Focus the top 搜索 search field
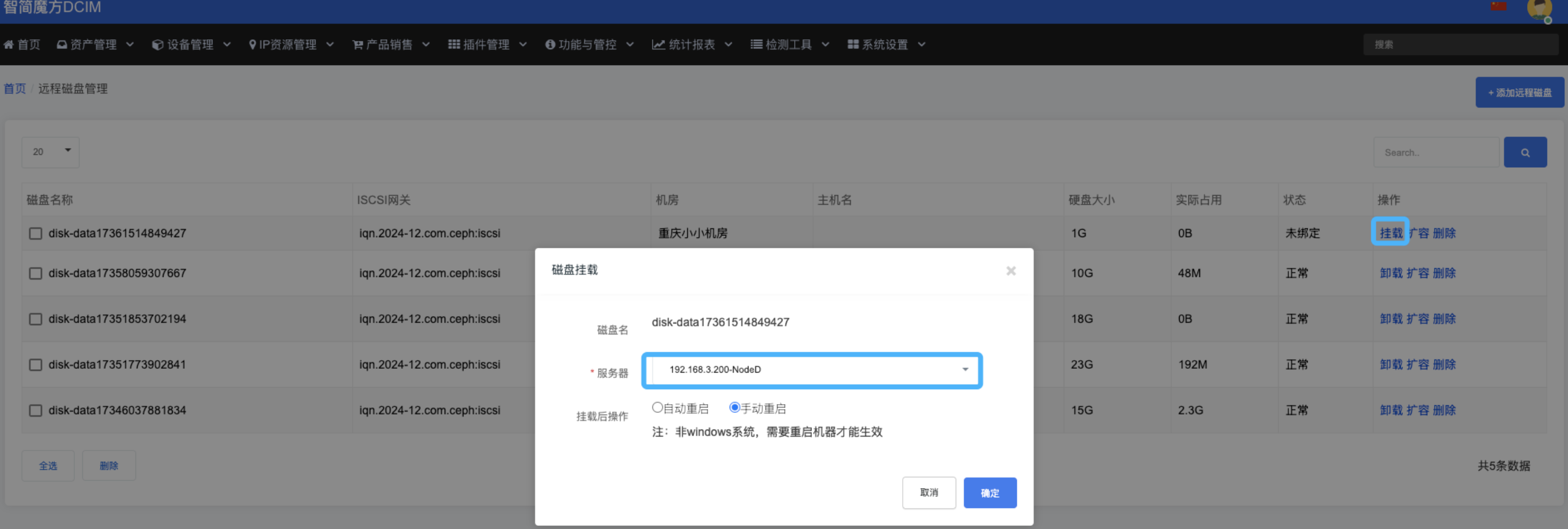 [x=1460, y=45]
